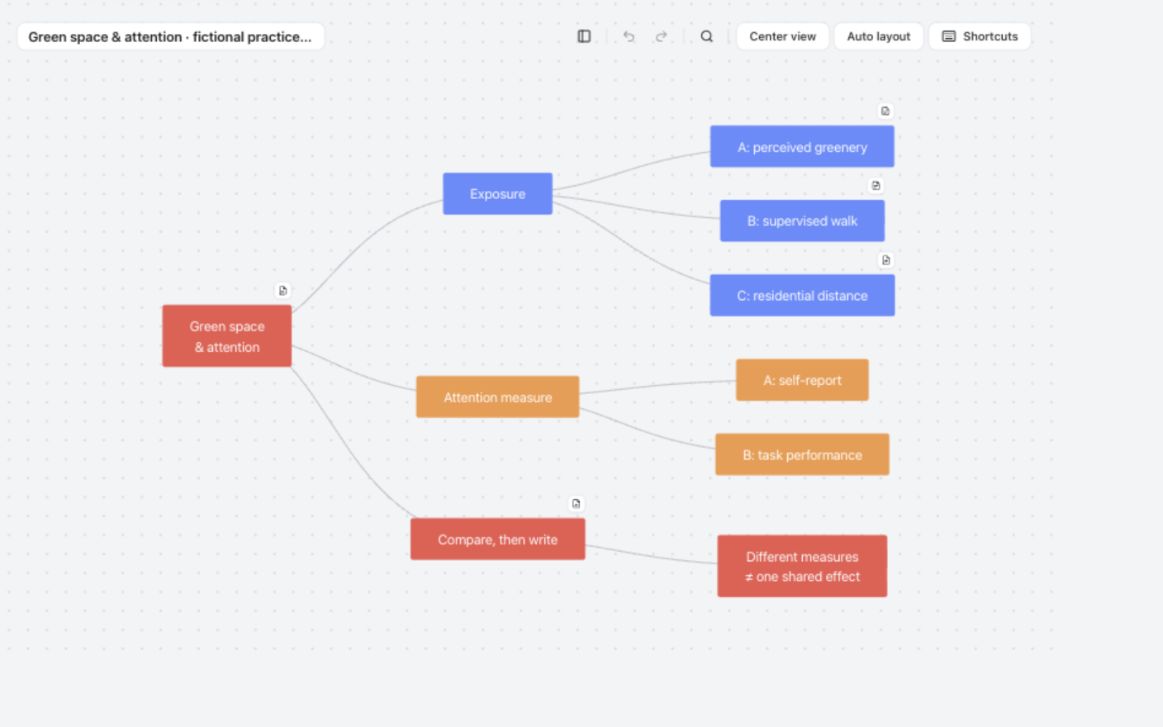1163x727 pixels.
Task: Select the Exposure node
Action: point(498,194)
